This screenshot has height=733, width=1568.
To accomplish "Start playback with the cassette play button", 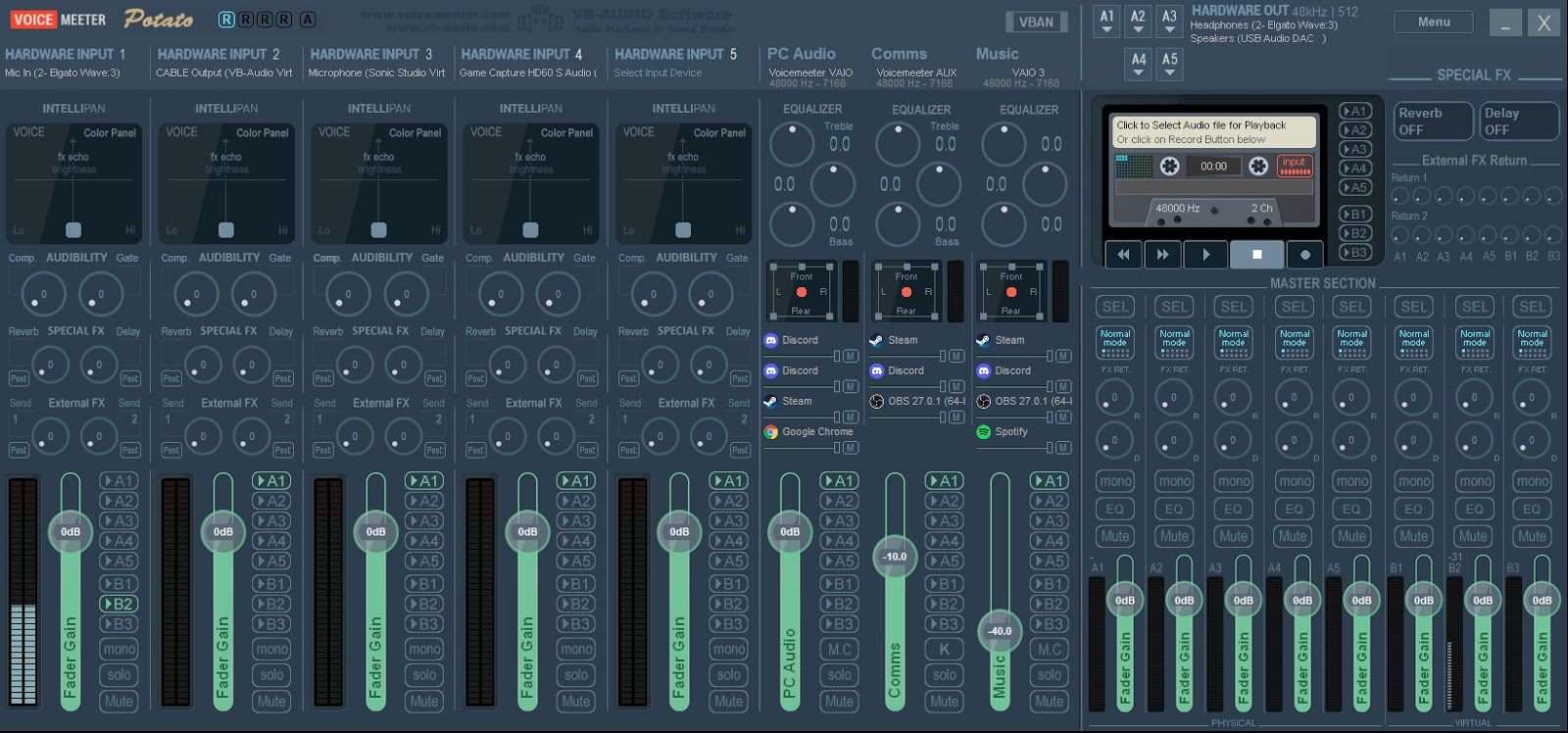I will pos(1205,254).
